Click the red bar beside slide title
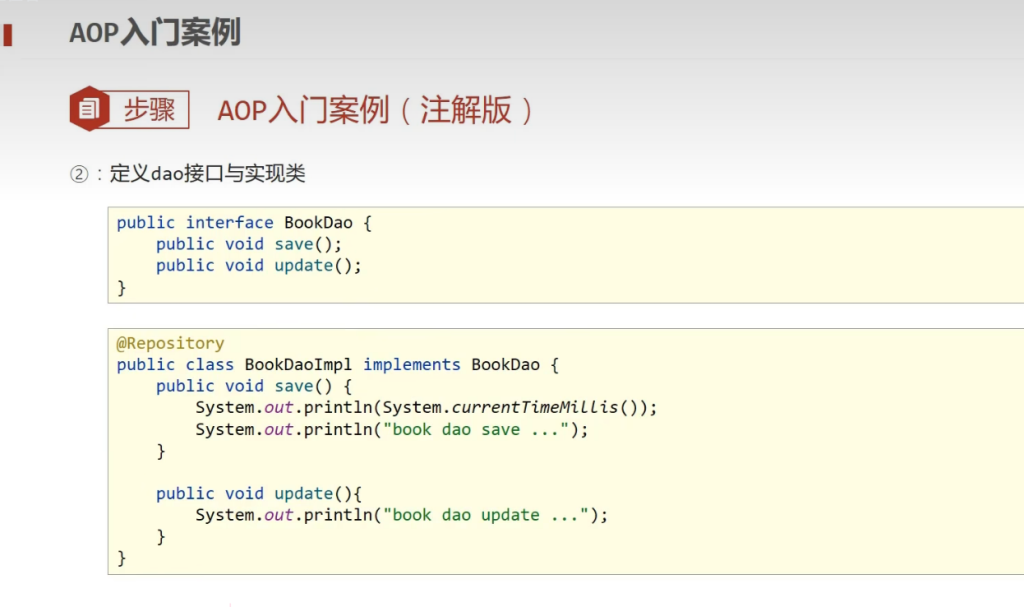Image resolution: width=1024 pixels, height=607 pixels. pyautogui.click(x=8, y=35)
